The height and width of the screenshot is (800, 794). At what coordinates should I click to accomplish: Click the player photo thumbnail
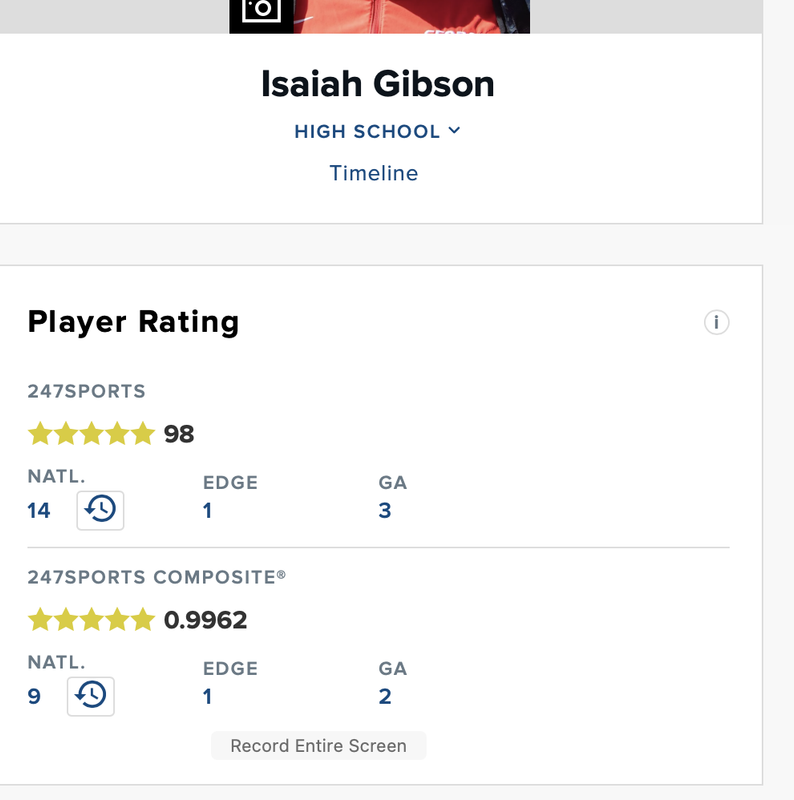pos(412,16)
